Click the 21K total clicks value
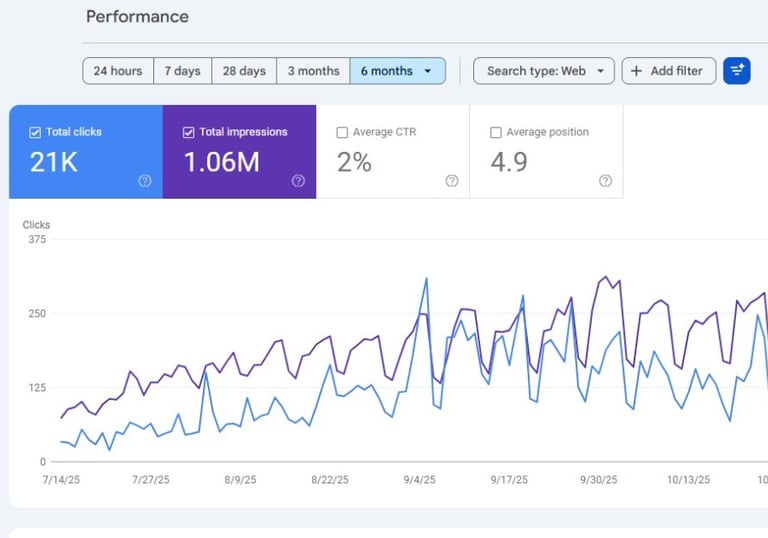The width and height of the screenshot is (768, 538). click(x=54, y=162)
